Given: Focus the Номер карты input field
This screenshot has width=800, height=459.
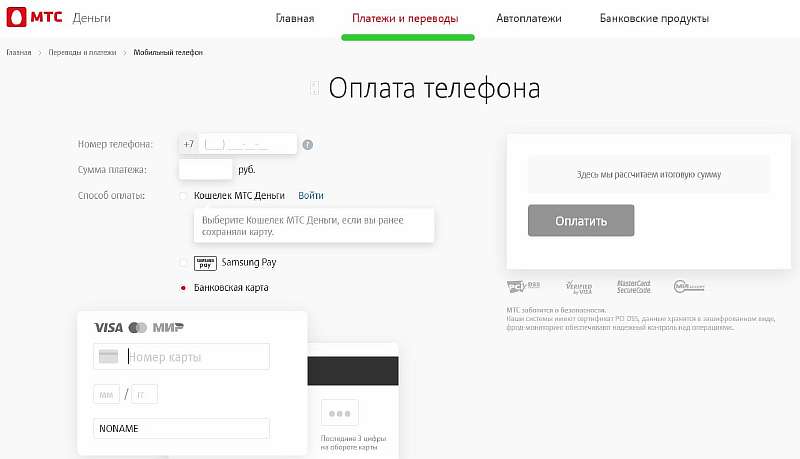Looking at the screenshot, I should (196, 357).
